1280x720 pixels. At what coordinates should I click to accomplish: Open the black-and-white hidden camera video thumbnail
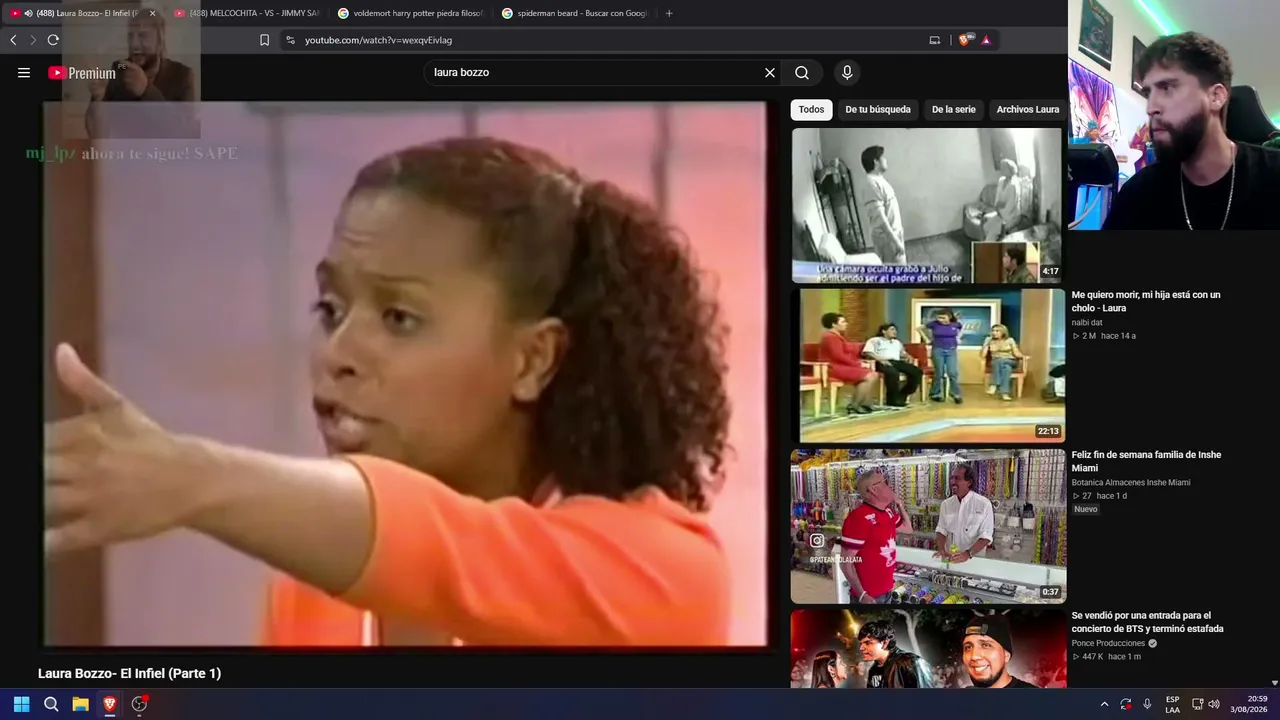click(927, 205)
